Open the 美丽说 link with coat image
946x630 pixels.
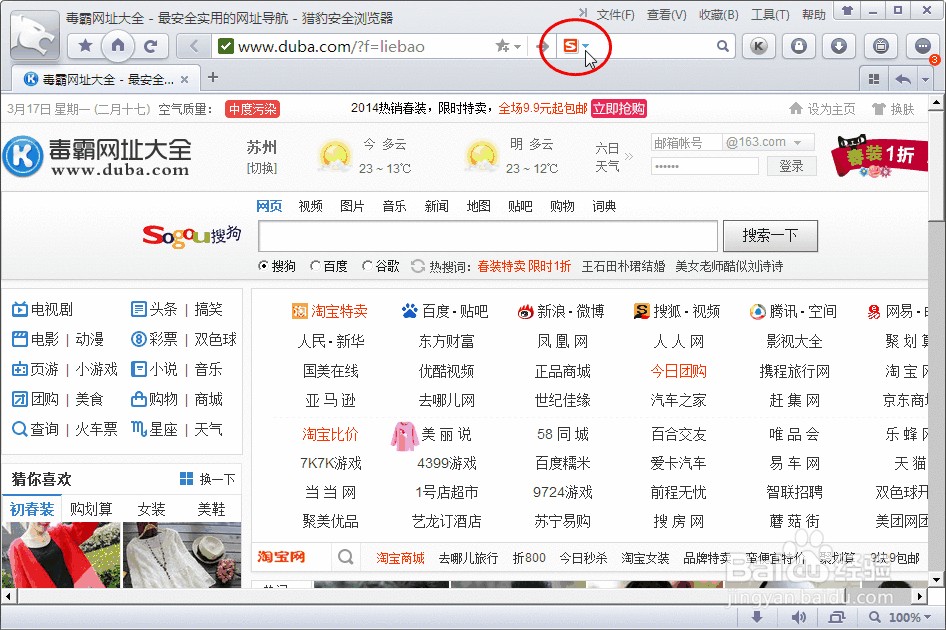click(432, 435)
